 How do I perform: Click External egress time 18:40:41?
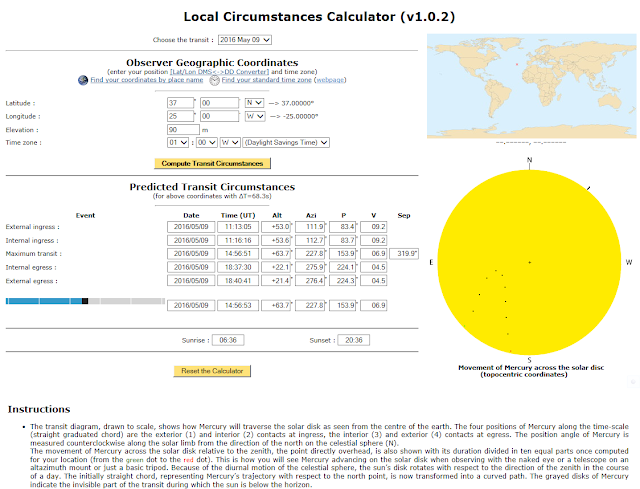click(x=238, y=281)
